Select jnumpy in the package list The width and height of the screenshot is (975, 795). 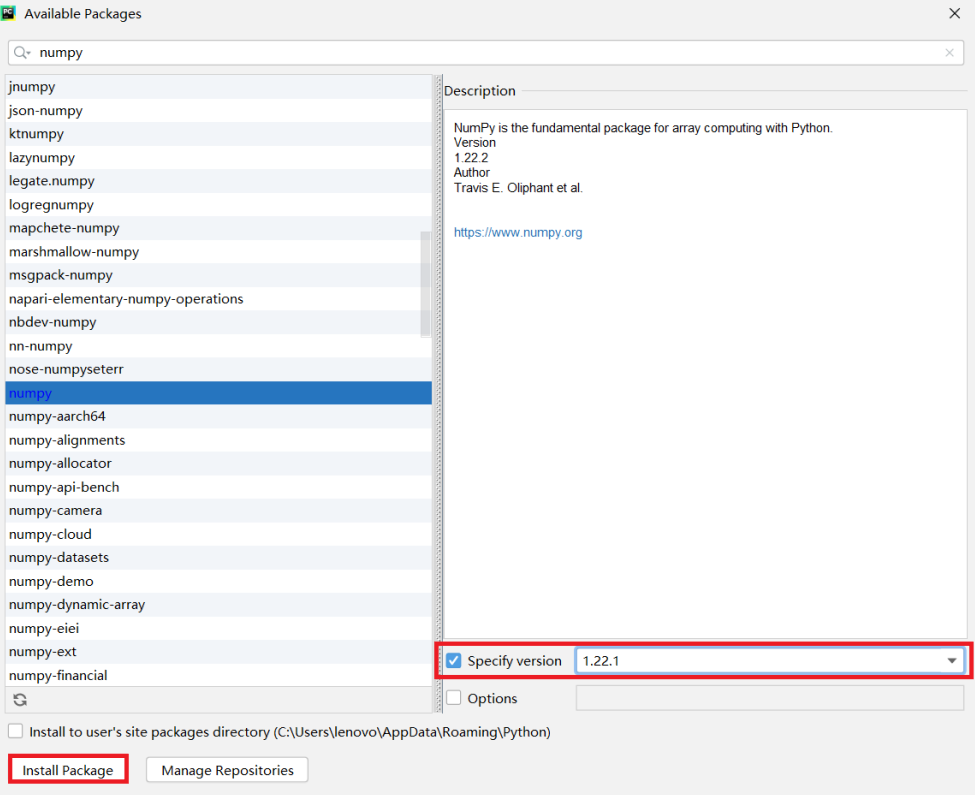218,87
